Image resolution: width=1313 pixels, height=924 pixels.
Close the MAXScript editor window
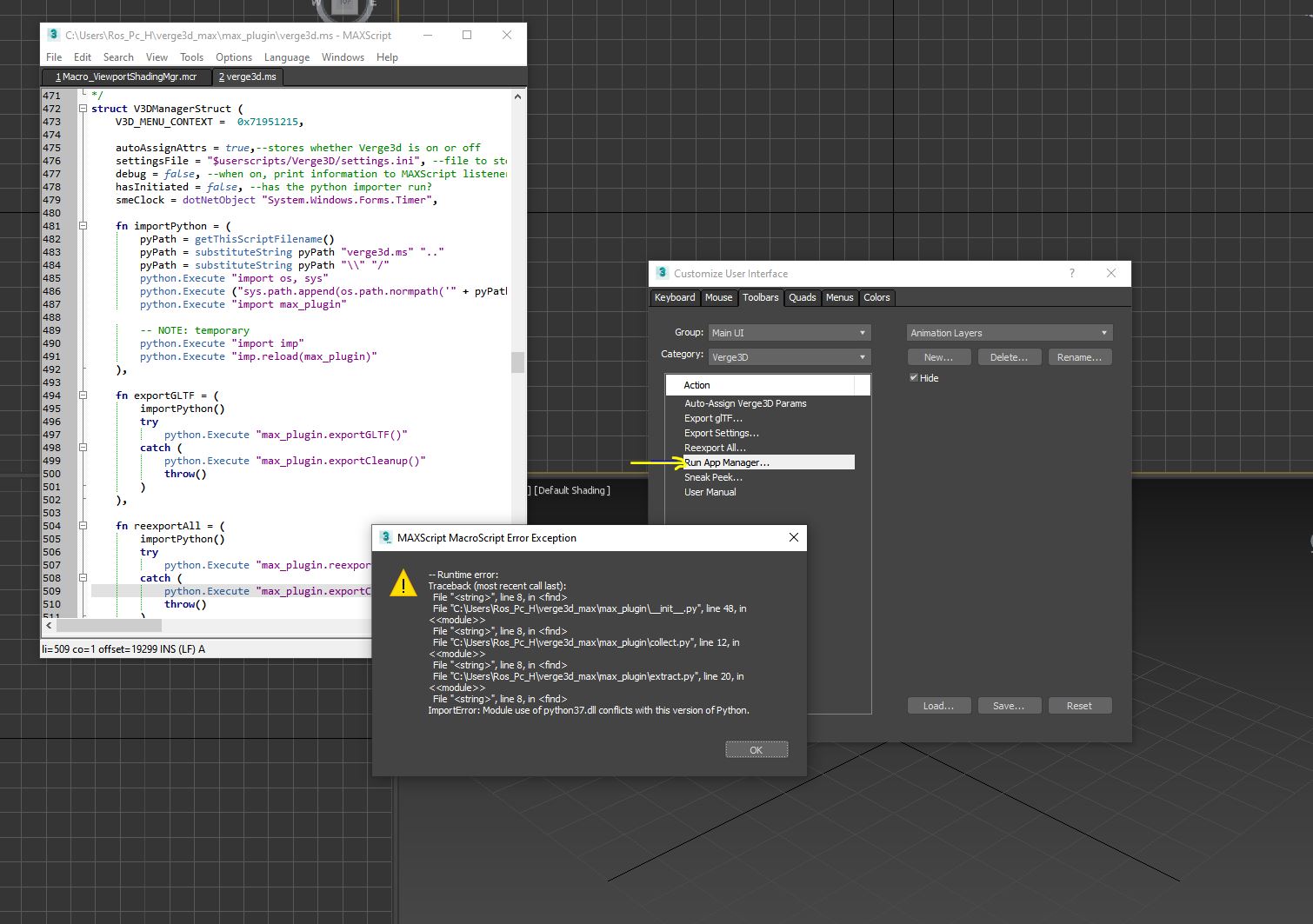click(507, 35)
